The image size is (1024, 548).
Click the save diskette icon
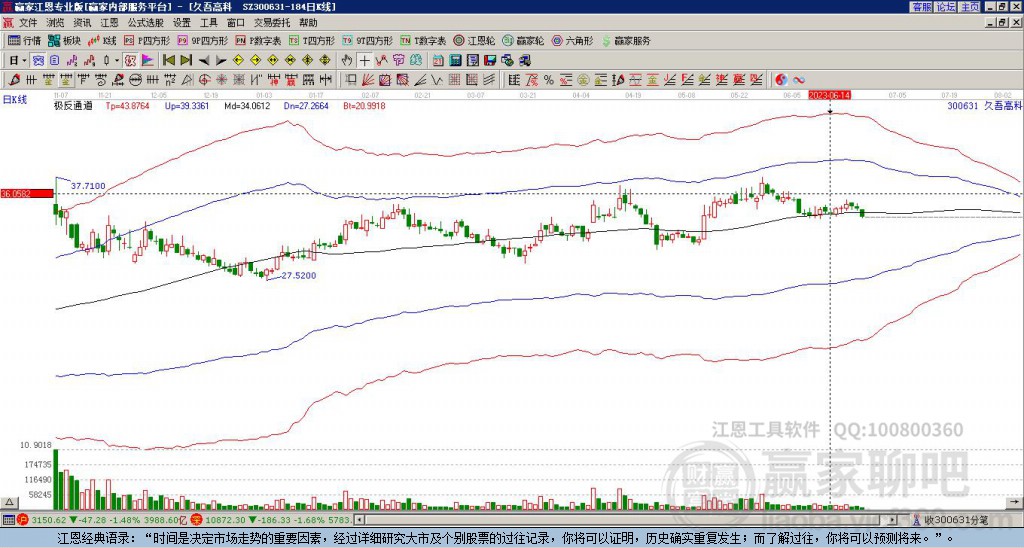tap(490, 60)
